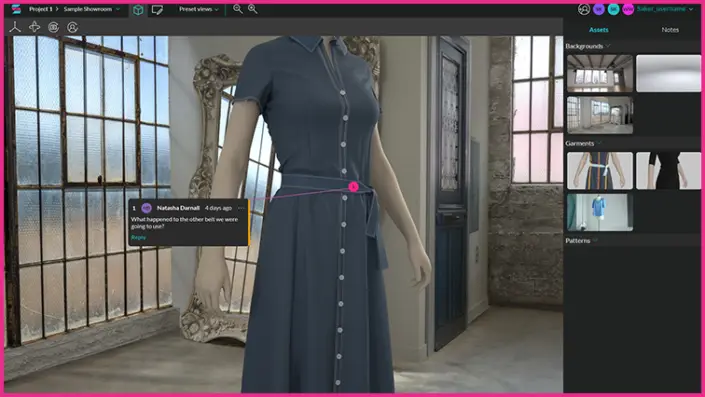Click the zoom in magnifier
This screenshot has height=397, width=705.
point(253,9)
